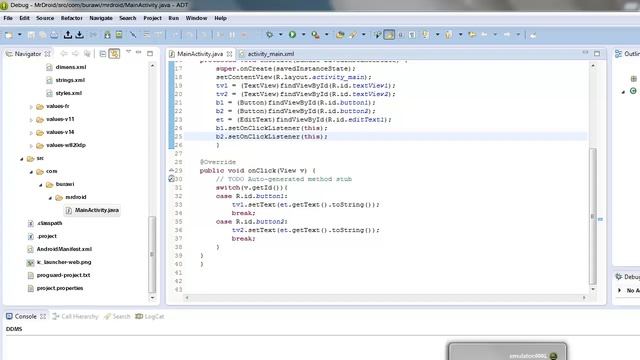
Task: Maximize the editor area
Action: coord(597,53)
